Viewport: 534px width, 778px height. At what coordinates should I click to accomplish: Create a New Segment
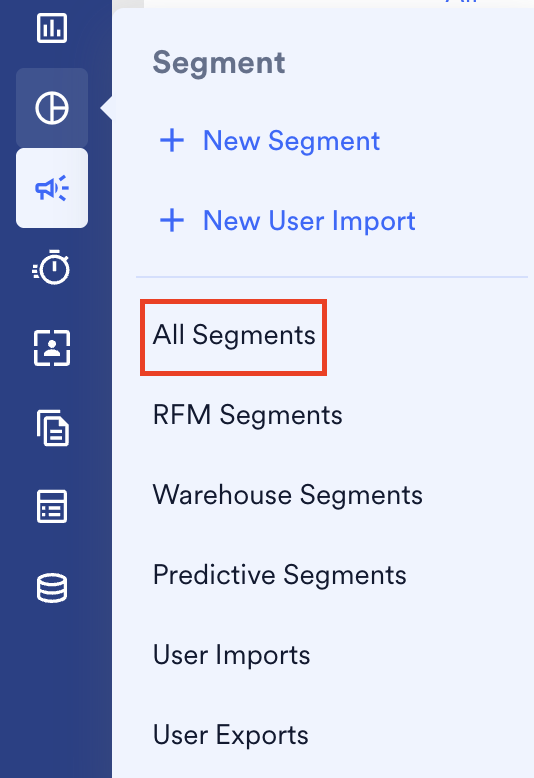[291, 141]
